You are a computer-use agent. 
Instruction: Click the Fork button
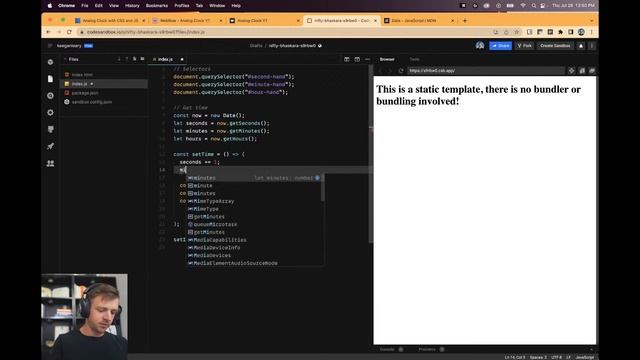[x=524, y=46]
